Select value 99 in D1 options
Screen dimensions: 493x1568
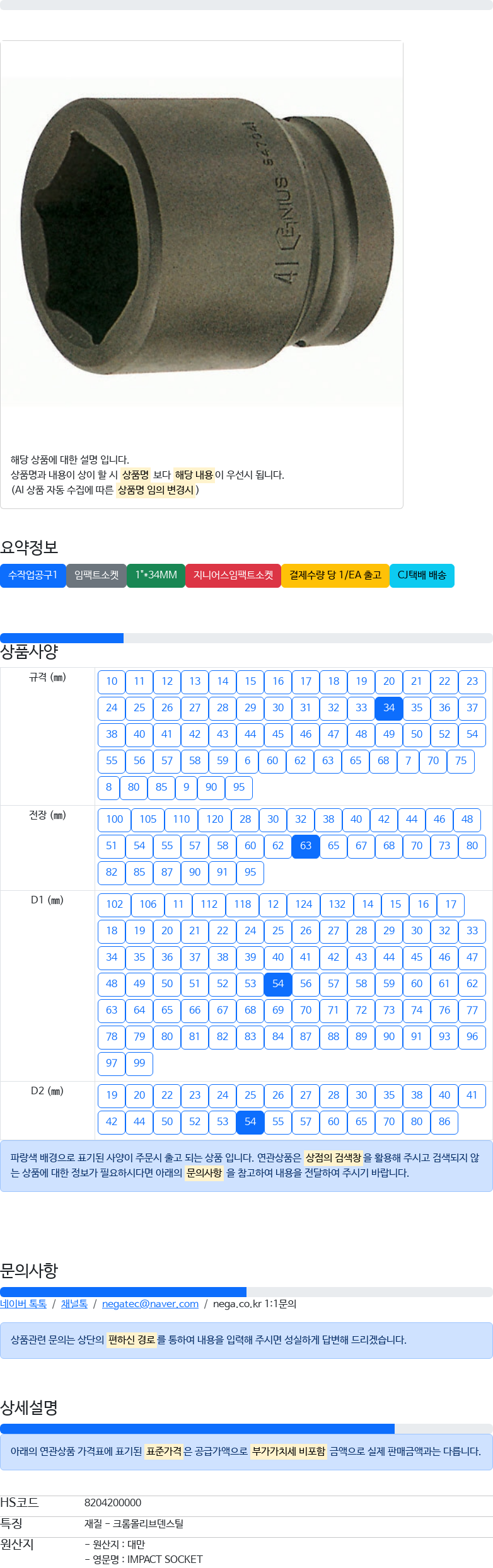pos(139,1063)
